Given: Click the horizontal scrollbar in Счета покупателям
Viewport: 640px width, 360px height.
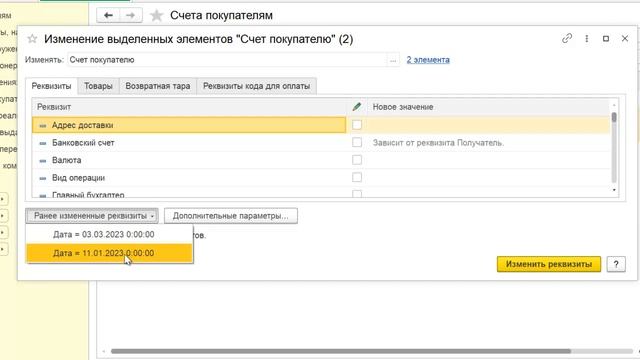Looking at the screenshot, I should click(341, 351).
